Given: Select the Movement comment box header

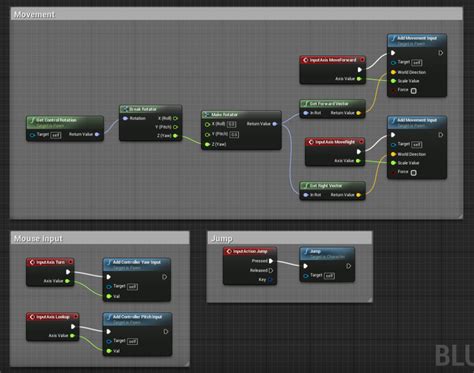Looking at the screenshot, I should 237,14.
